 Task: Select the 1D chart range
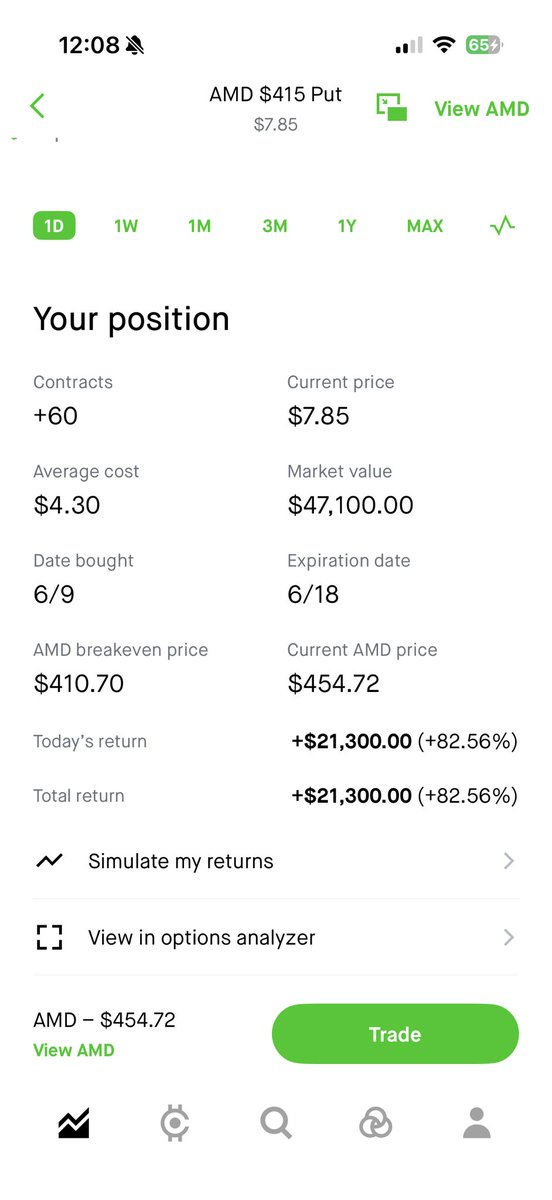(54, 226)
